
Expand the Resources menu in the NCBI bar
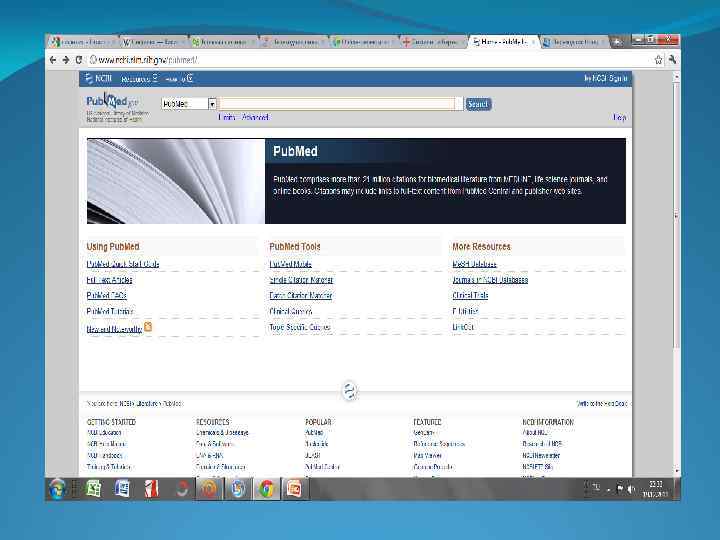(x=139, y=79)
